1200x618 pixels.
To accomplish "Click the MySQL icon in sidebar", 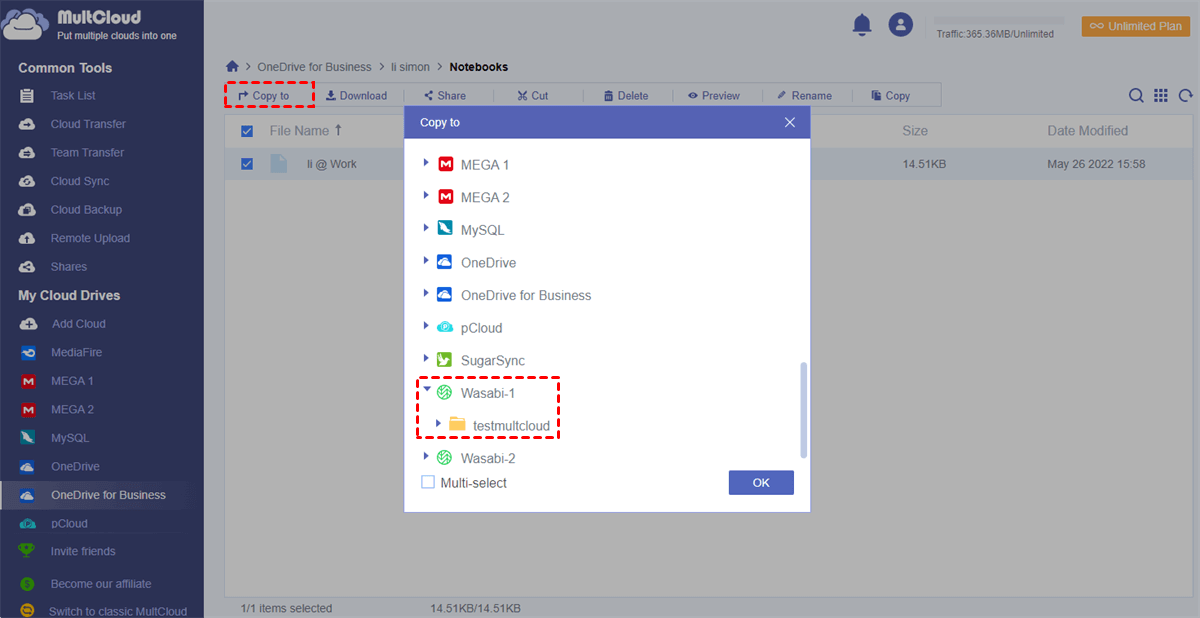I will (29, 438).
